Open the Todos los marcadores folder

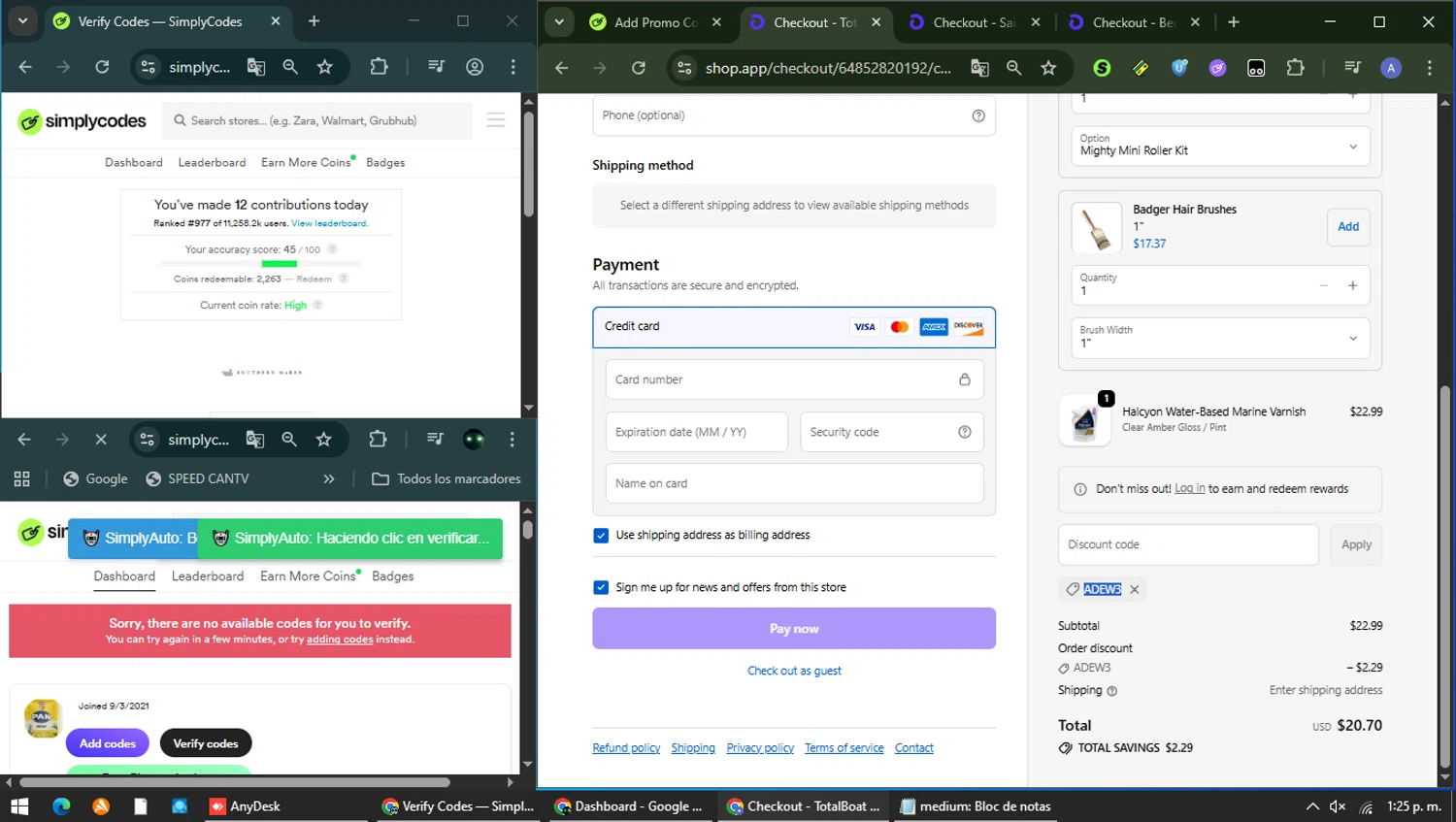click(447, 478)
